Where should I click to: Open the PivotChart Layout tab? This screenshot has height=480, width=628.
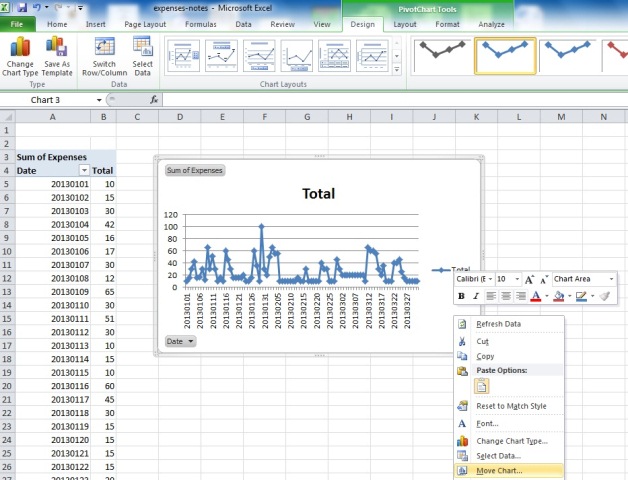[405, 24]
